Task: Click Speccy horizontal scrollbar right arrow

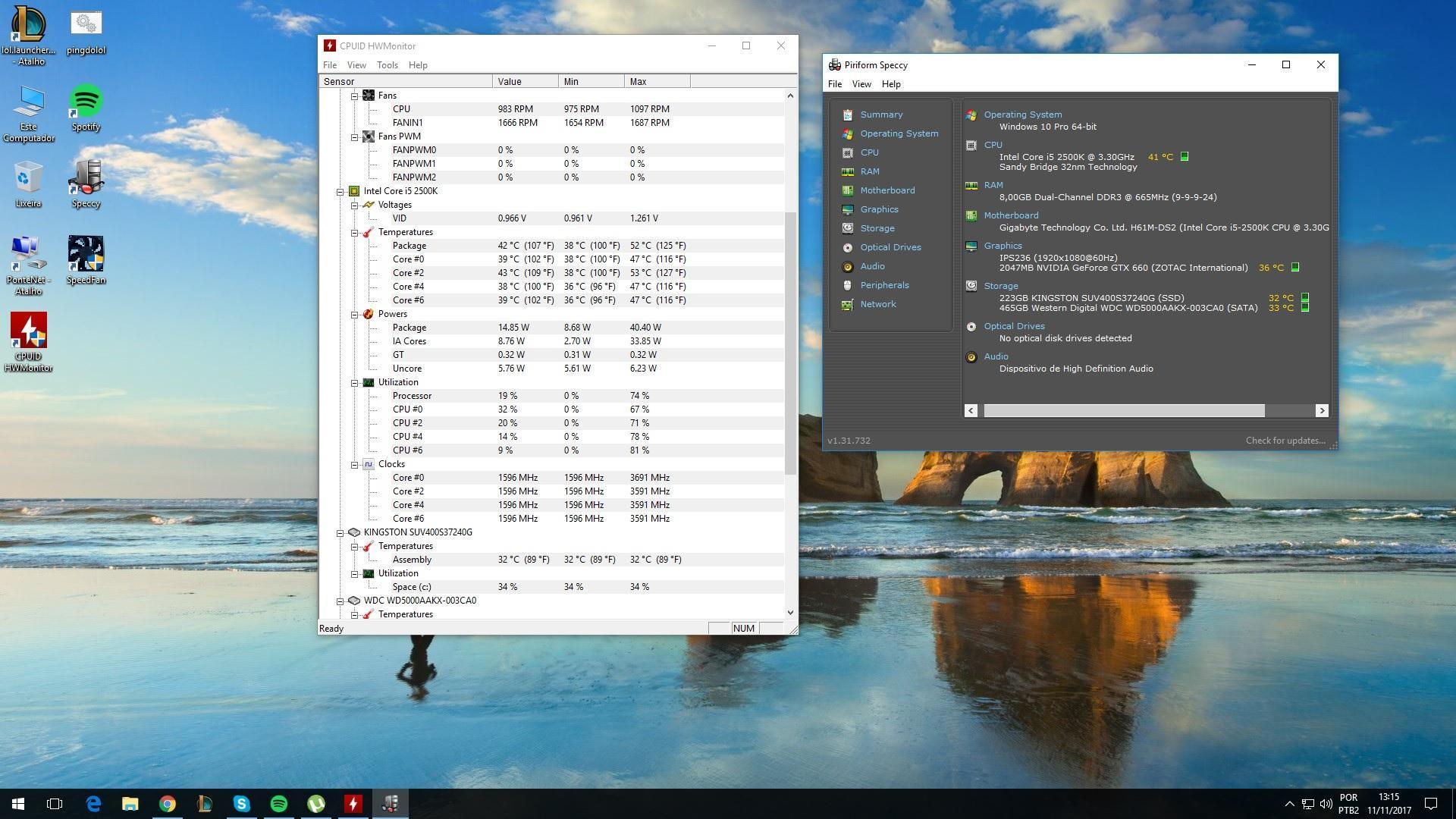Action: [1322, 410]
